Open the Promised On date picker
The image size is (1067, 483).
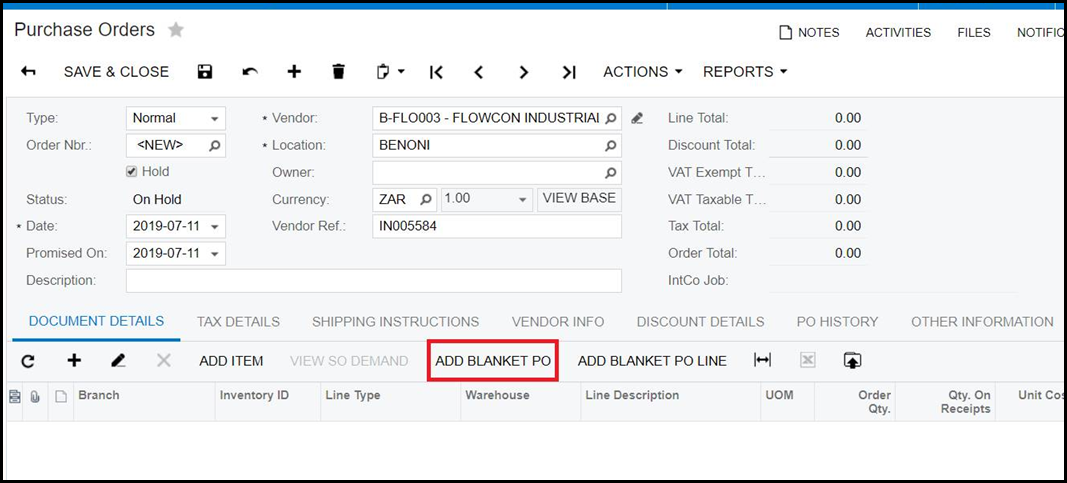coord(216,254)
